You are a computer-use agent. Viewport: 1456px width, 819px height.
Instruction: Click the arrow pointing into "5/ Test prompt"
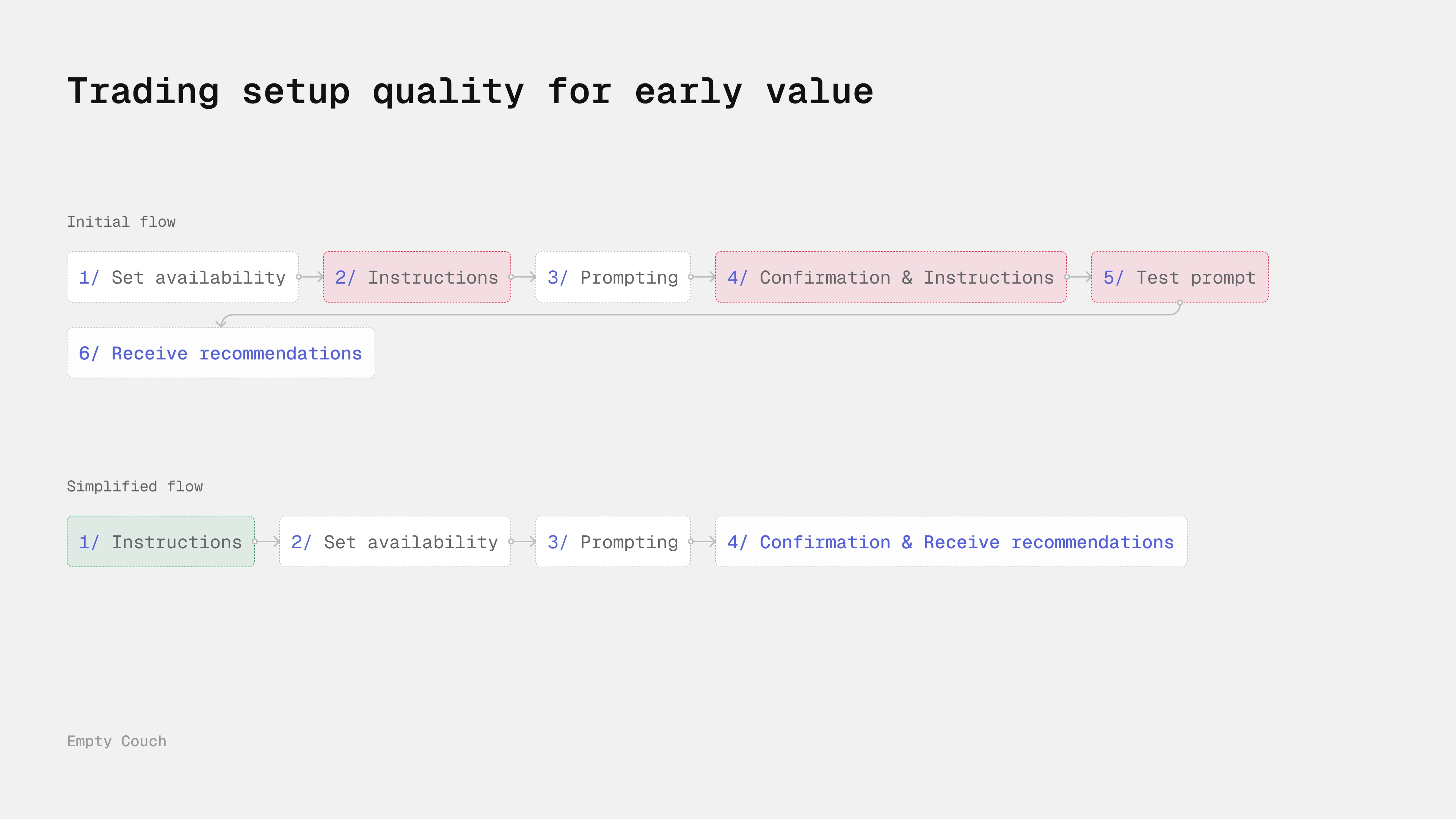(1079, 277)
